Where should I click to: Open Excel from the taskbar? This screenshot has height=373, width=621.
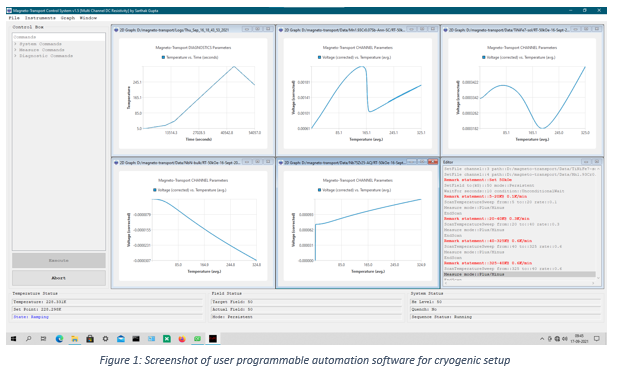point(167,339)
